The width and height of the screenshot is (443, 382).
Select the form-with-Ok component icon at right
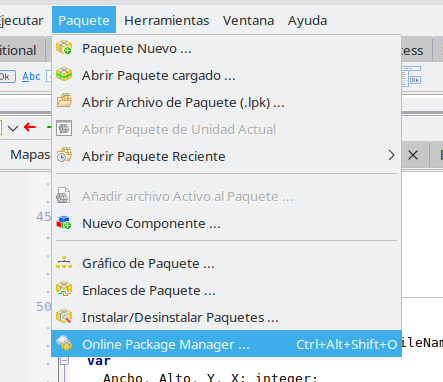pos(411,76)
